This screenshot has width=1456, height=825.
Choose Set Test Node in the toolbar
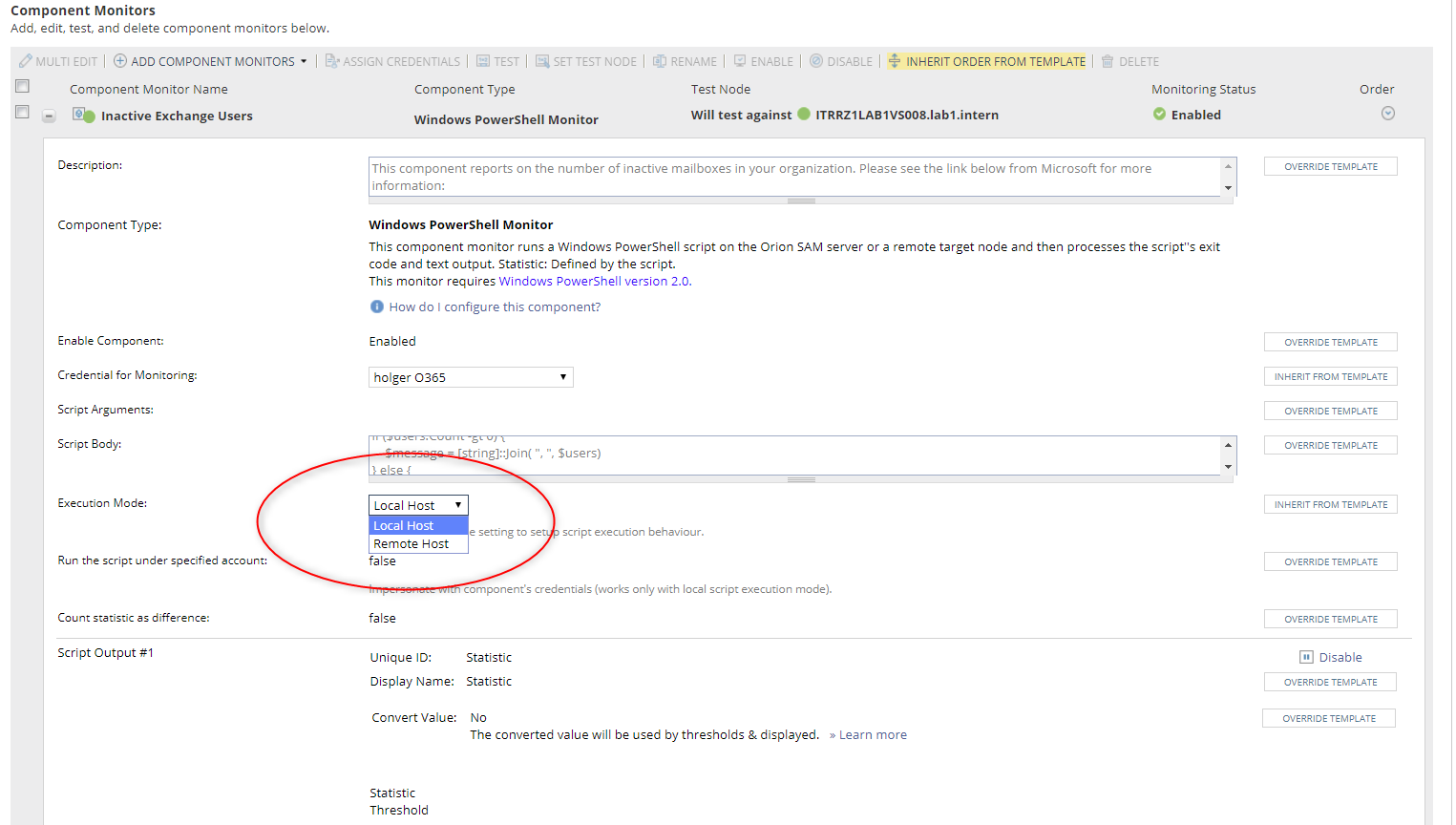[586, 61]
